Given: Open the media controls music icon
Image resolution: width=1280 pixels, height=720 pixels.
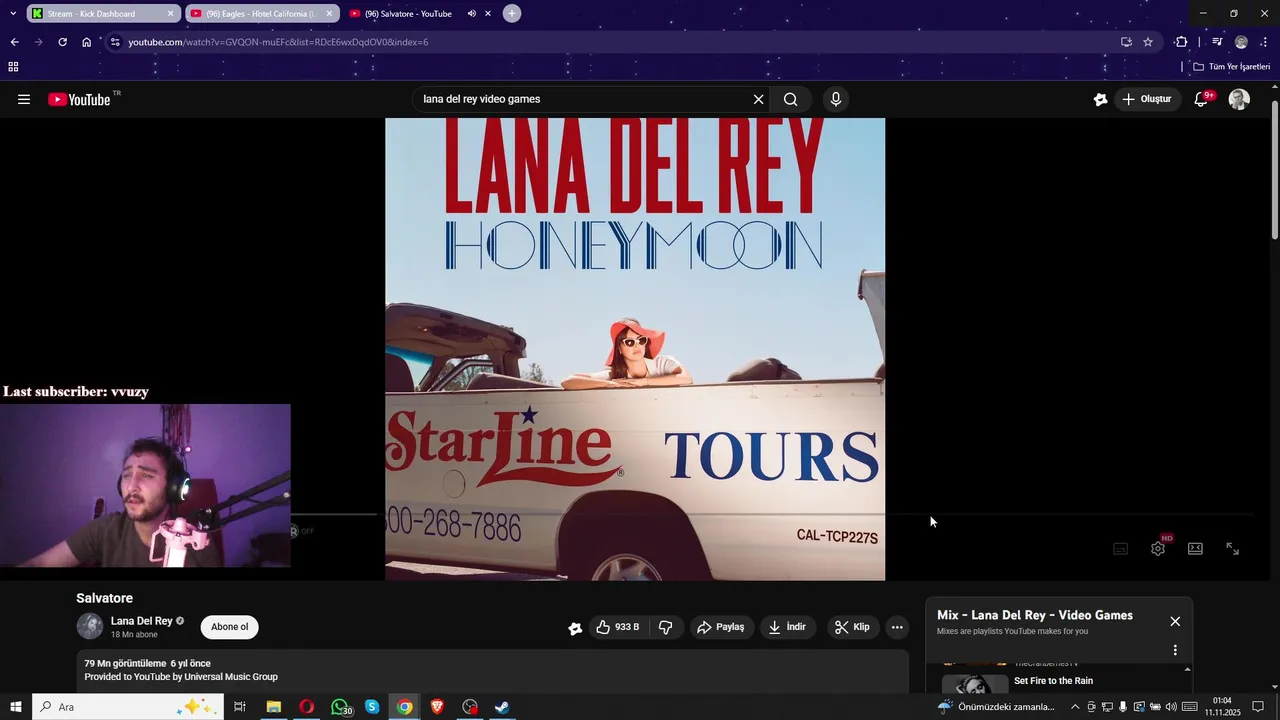Looking at the screenshot, I should tap(1217, 42).
